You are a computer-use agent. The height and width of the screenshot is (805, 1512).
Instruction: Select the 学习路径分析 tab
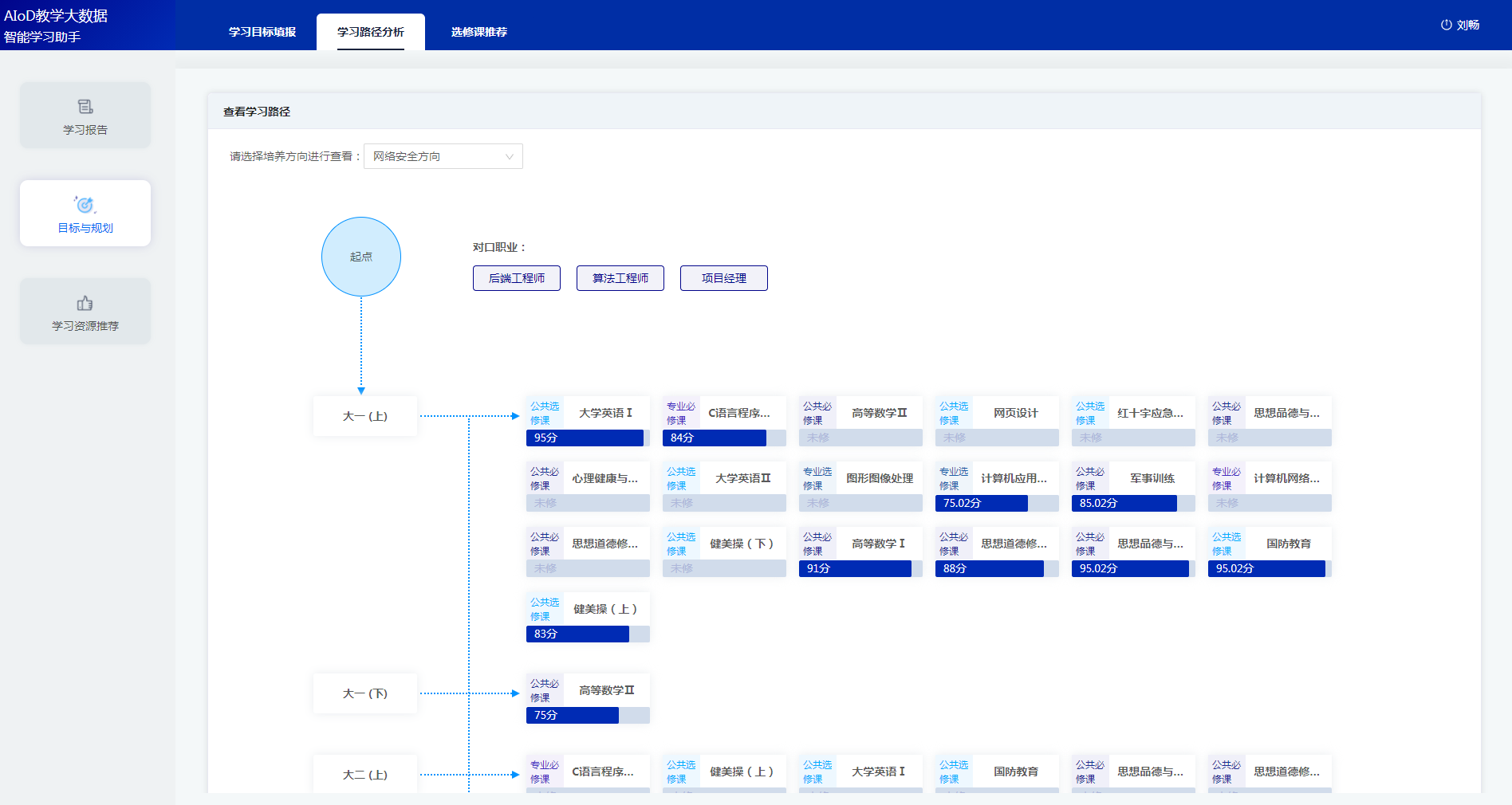tap(370, 32)
